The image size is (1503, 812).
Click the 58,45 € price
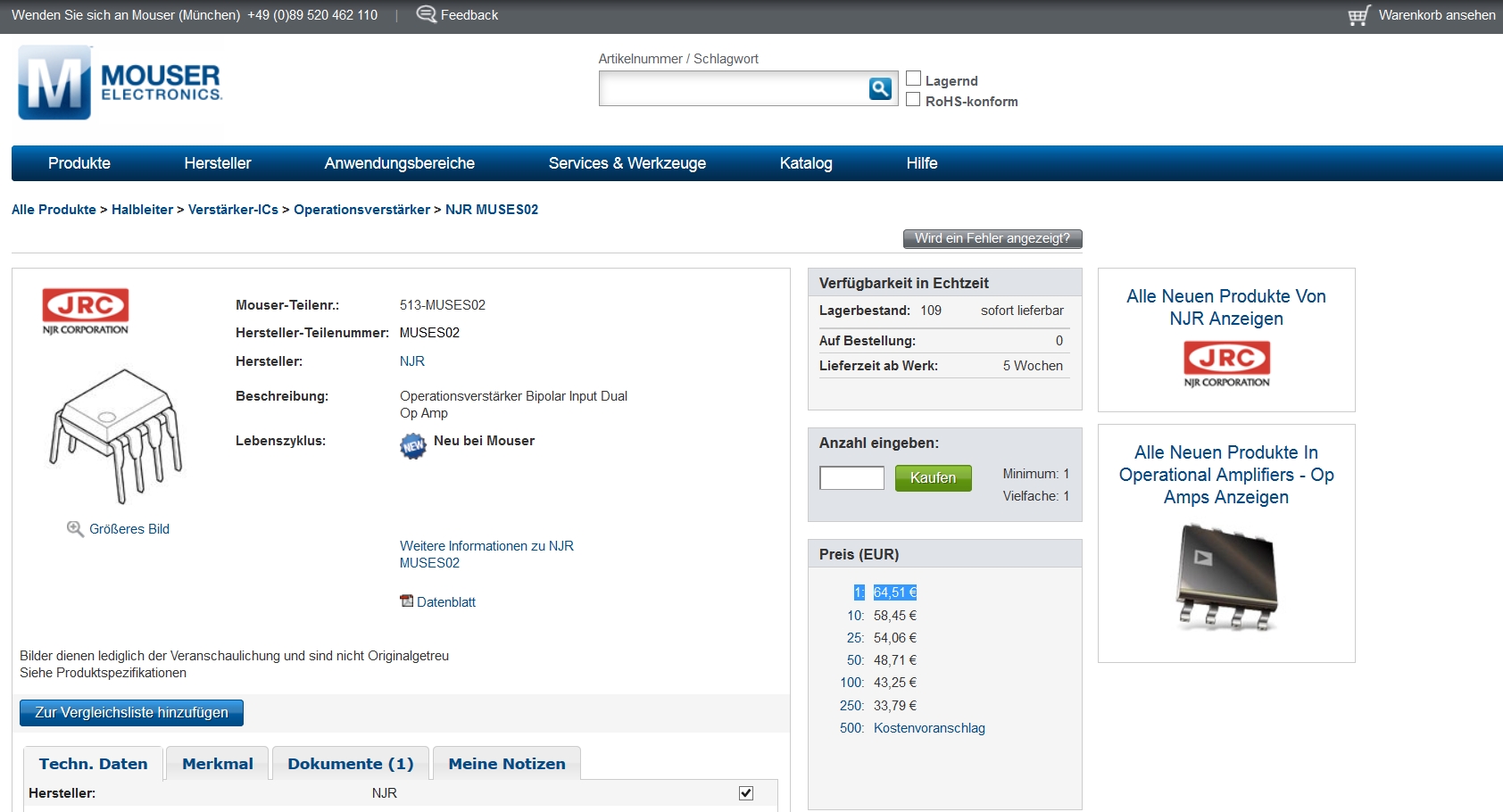[895, 616]
